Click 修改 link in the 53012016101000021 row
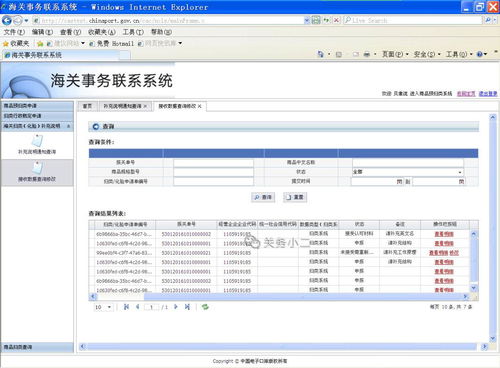 point(454,253)
